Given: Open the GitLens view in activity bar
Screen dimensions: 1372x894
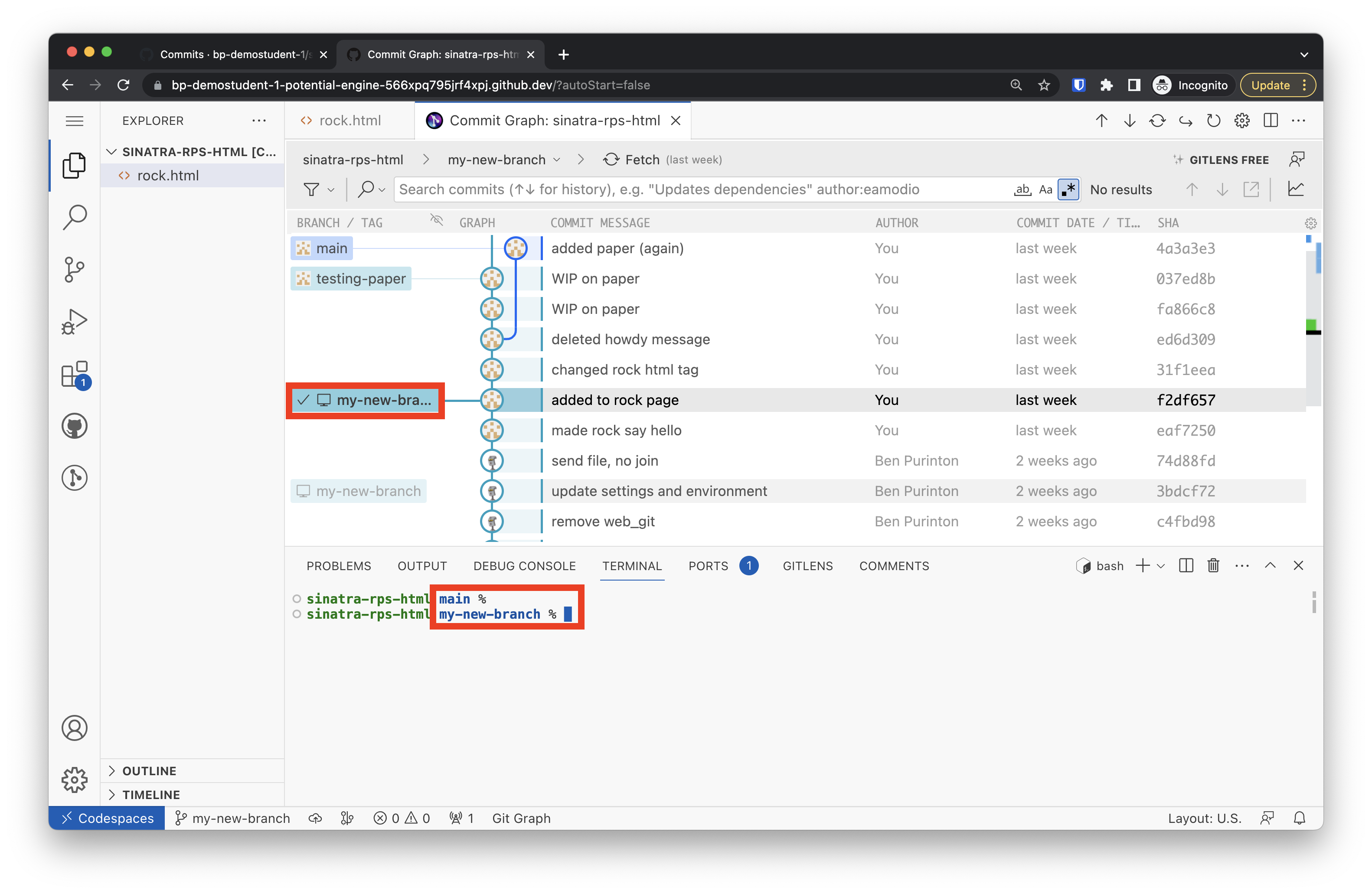Looking at the screenshot, I should click(74, 478).
